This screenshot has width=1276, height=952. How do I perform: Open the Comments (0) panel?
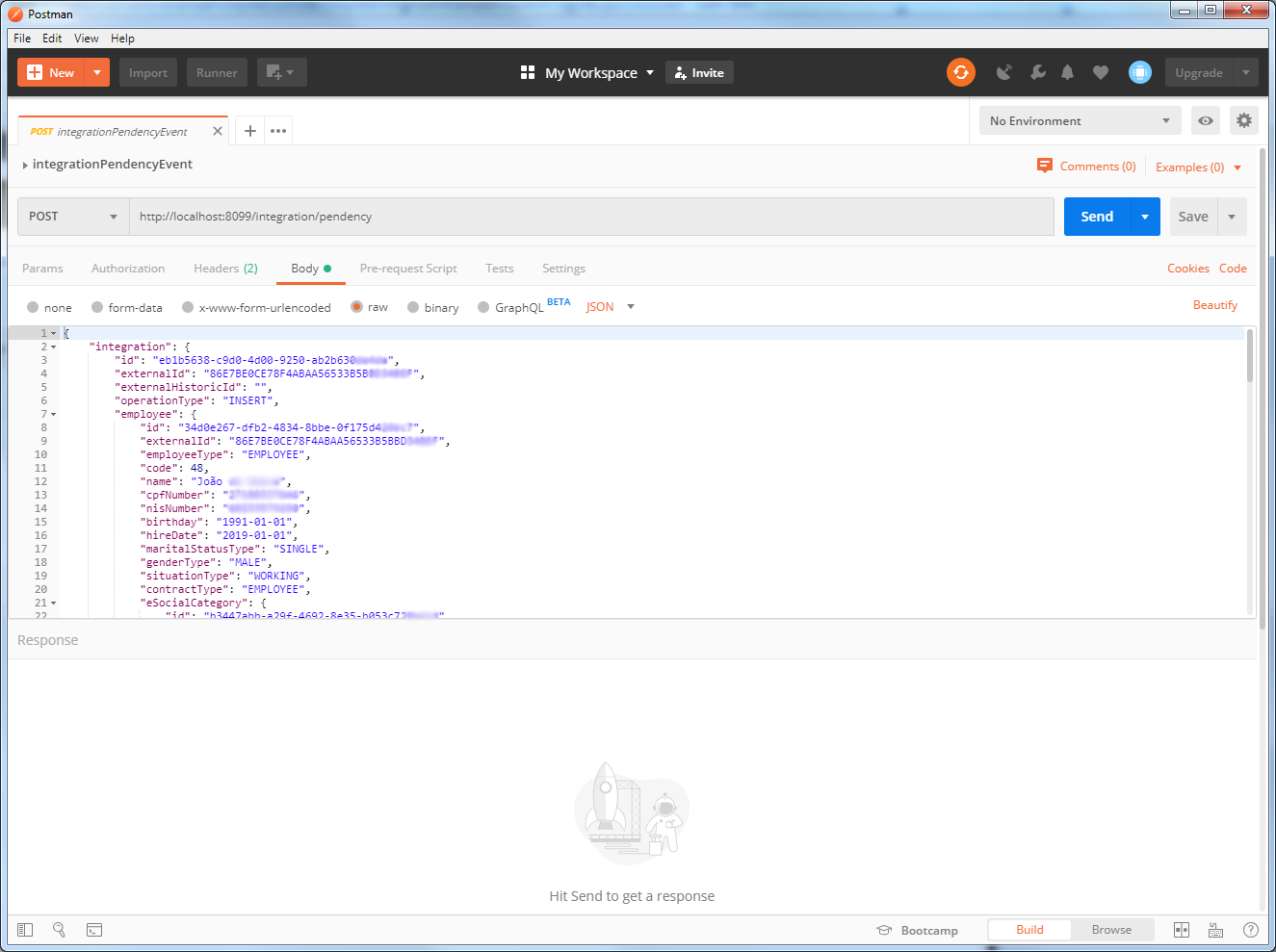1086,166
